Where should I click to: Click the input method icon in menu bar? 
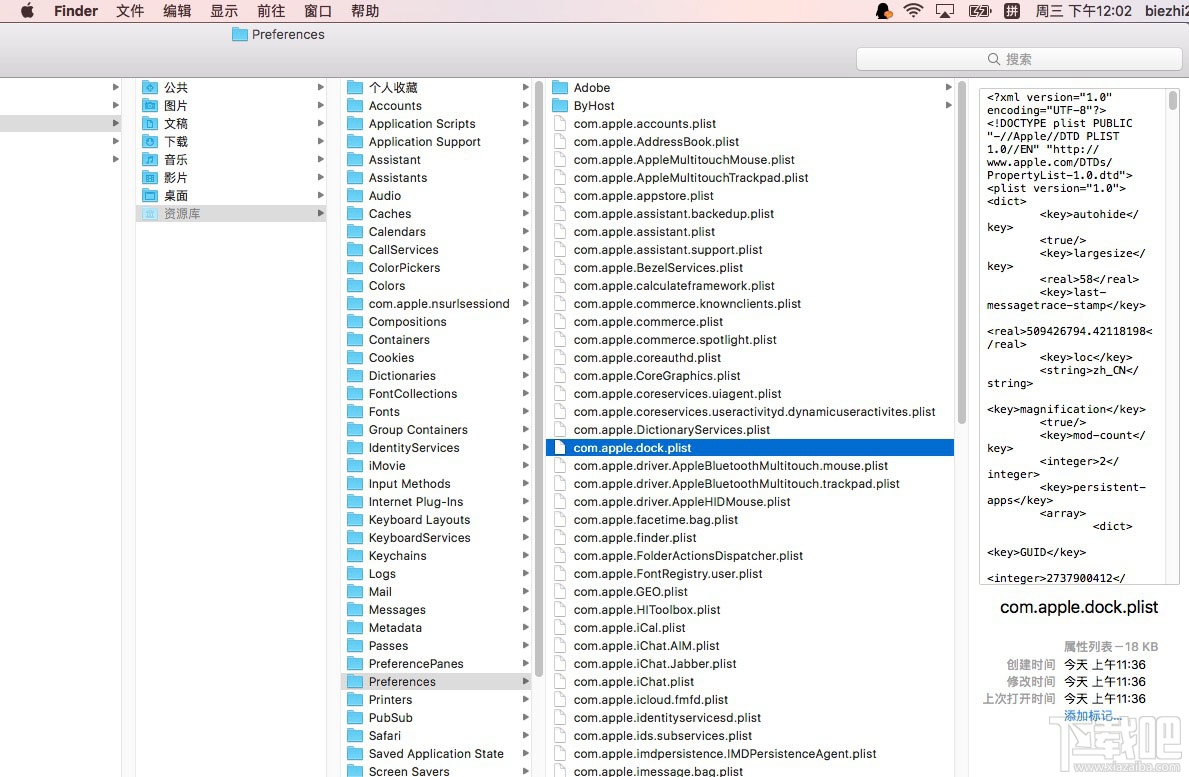tap(1012, 11)
